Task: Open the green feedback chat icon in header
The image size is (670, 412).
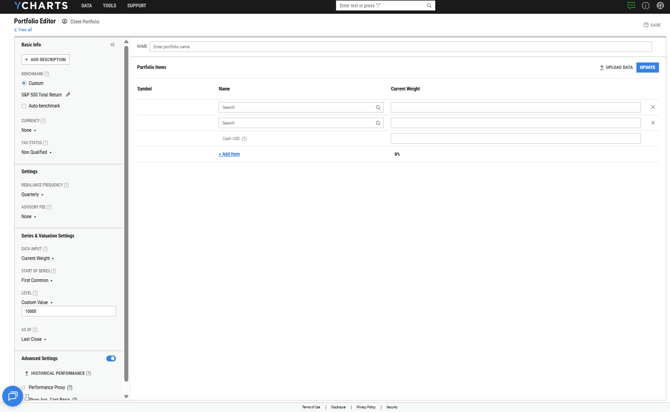Action: (631, 6)
